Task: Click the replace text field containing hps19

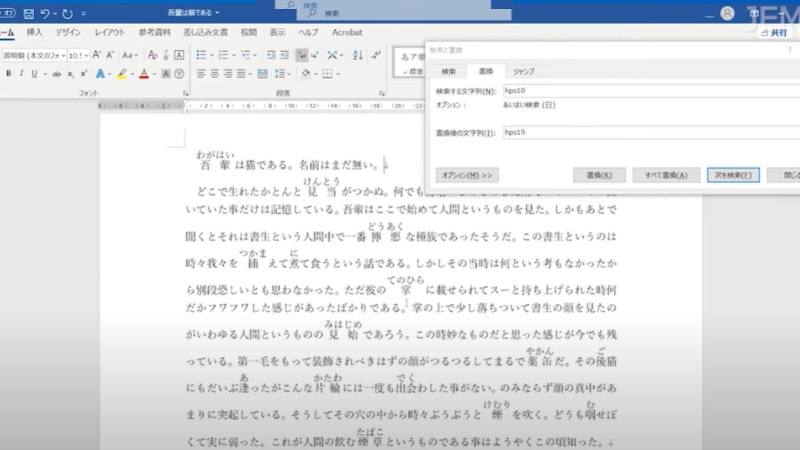Action: tap(651, 133)
